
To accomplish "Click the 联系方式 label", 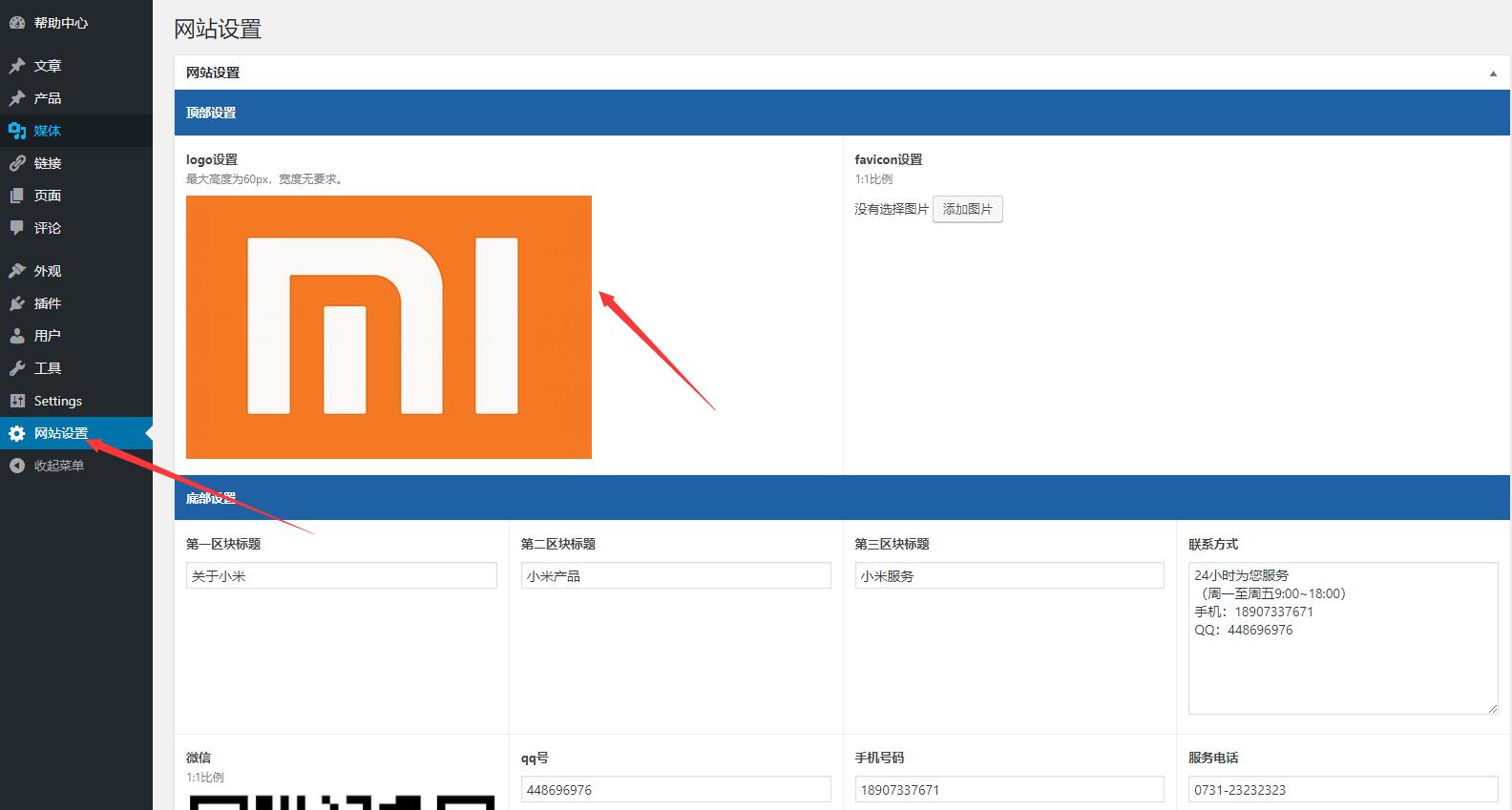I will coord(1213,544).
